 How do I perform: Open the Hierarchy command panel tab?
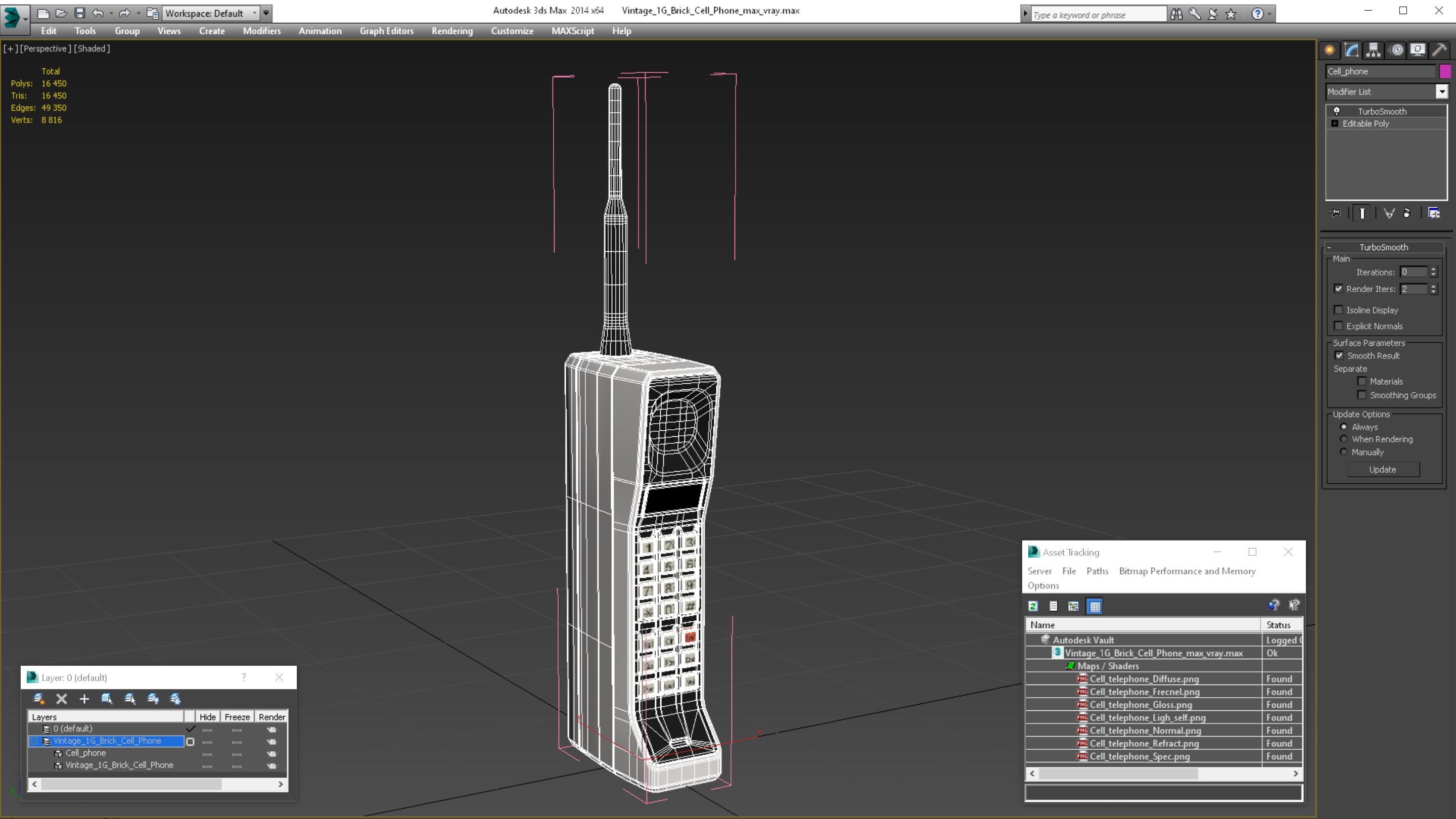click(1374, 50)
